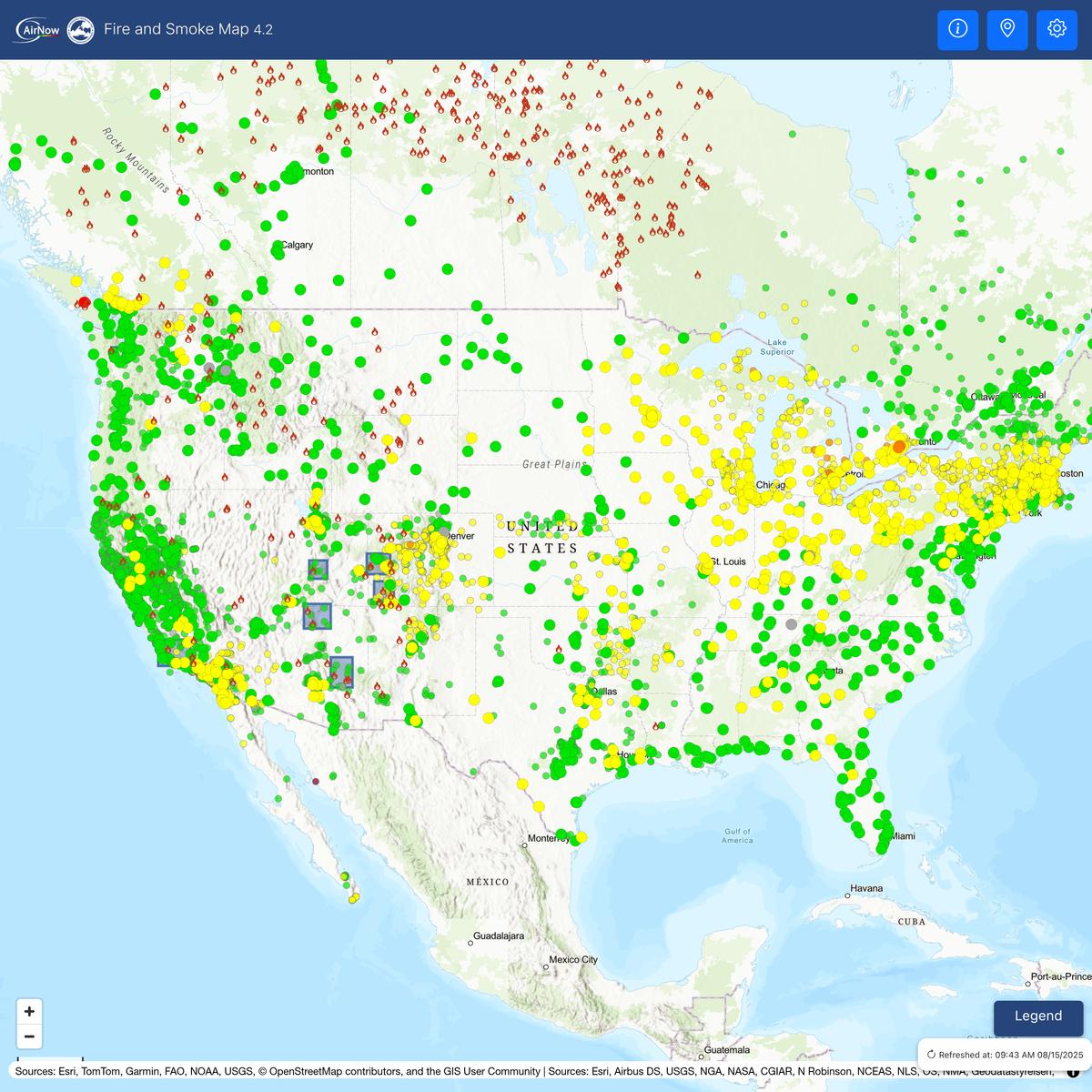Click the Havana city label
Screen dimensions: 1092x1092
866,888
